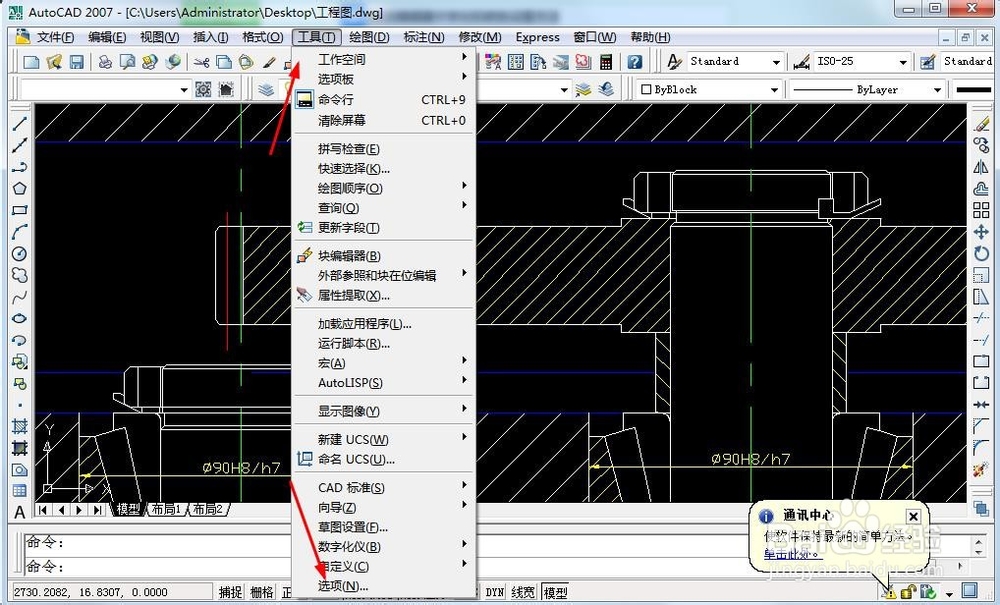Open the Standard text style dropdown
The height and width of the screenshot is (605, 1000).
(x=776, y=62)
